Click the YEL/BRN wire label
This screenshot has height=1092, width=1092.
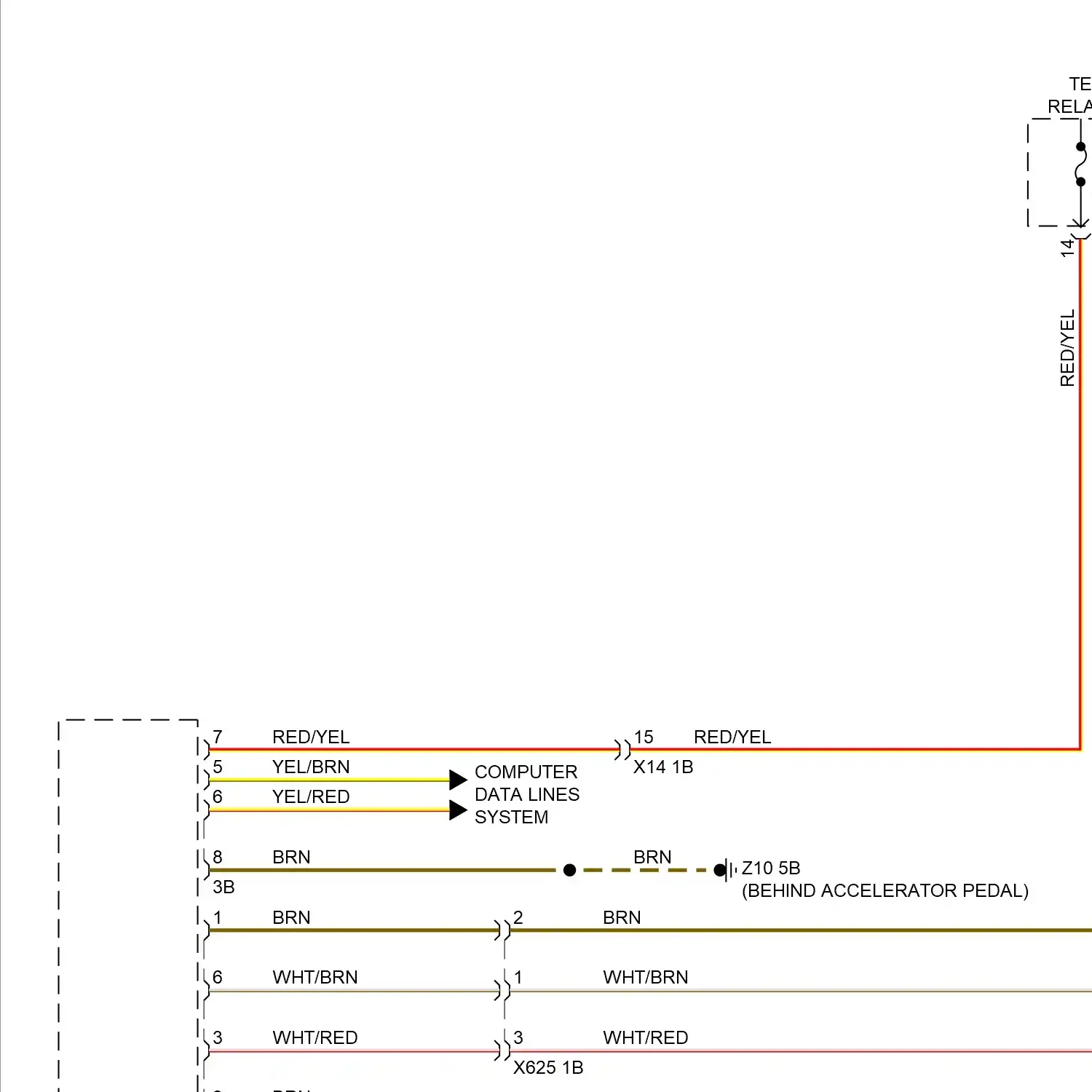coord(311,767)
